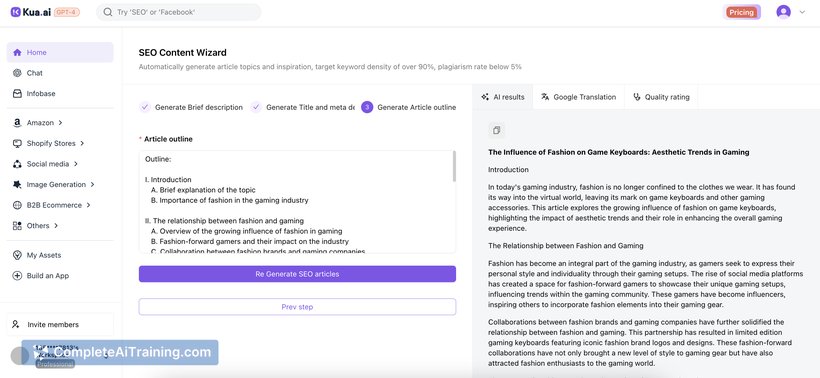Open the Chat menu item

pyautogui.click(x=60, y=73)
